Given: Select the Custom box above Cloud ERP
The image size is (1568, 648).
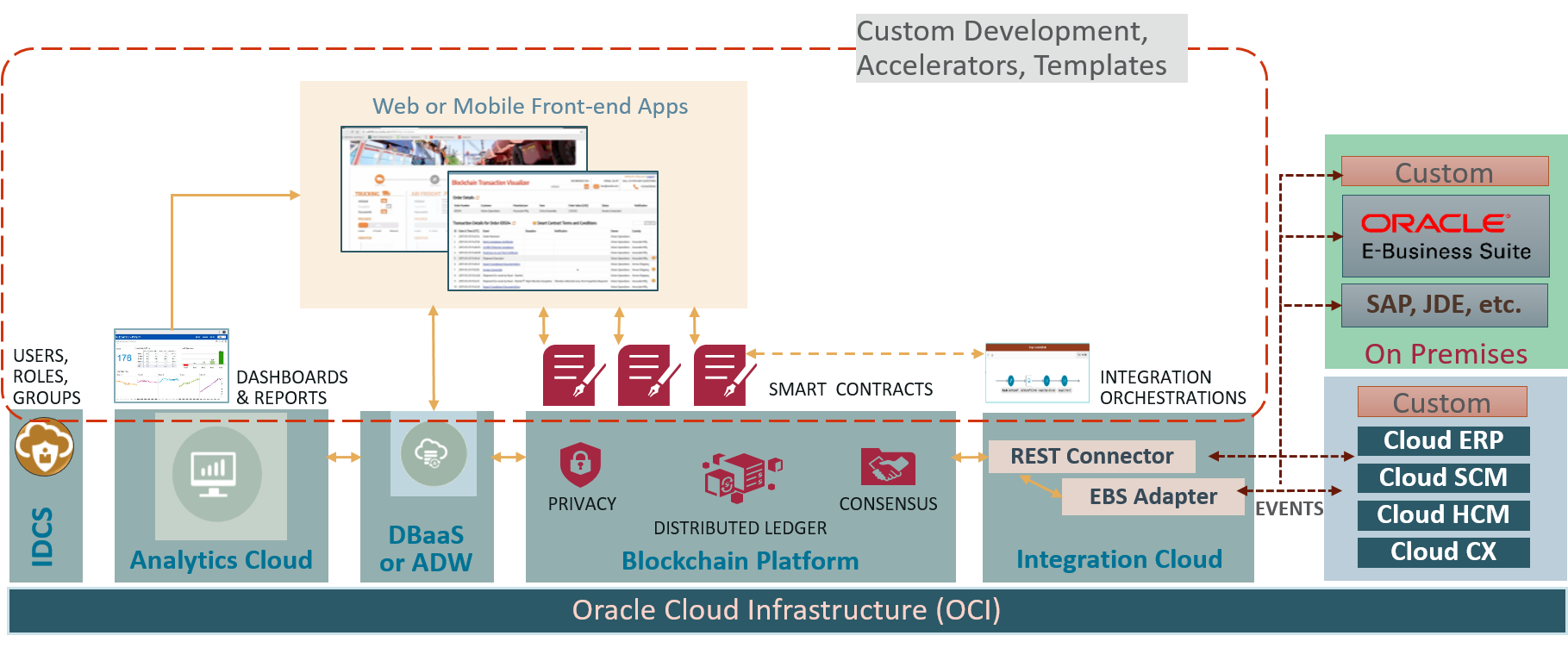Looking at the screenshot, I should click(1442, 402).
